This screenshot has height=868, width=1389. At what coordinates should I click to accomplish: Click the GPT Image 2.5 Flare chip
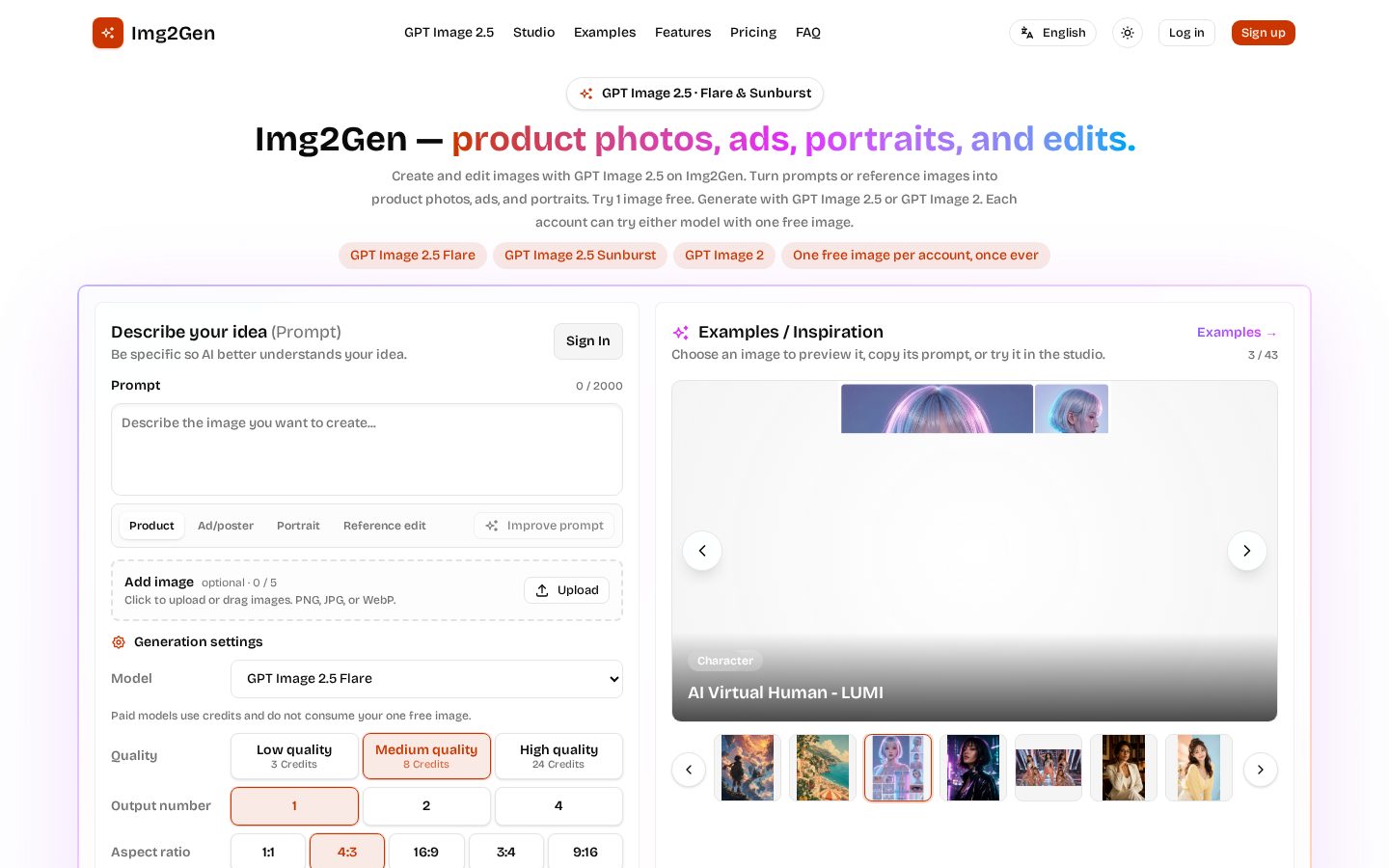click(413, 256)
